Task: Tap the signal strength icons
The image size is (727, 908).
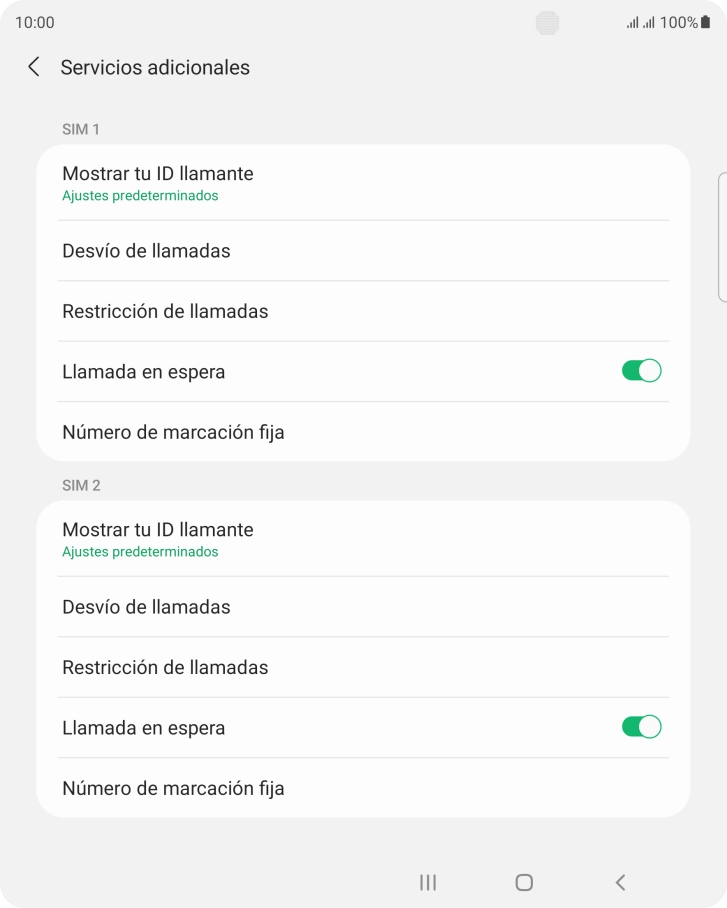Action: 641,22
